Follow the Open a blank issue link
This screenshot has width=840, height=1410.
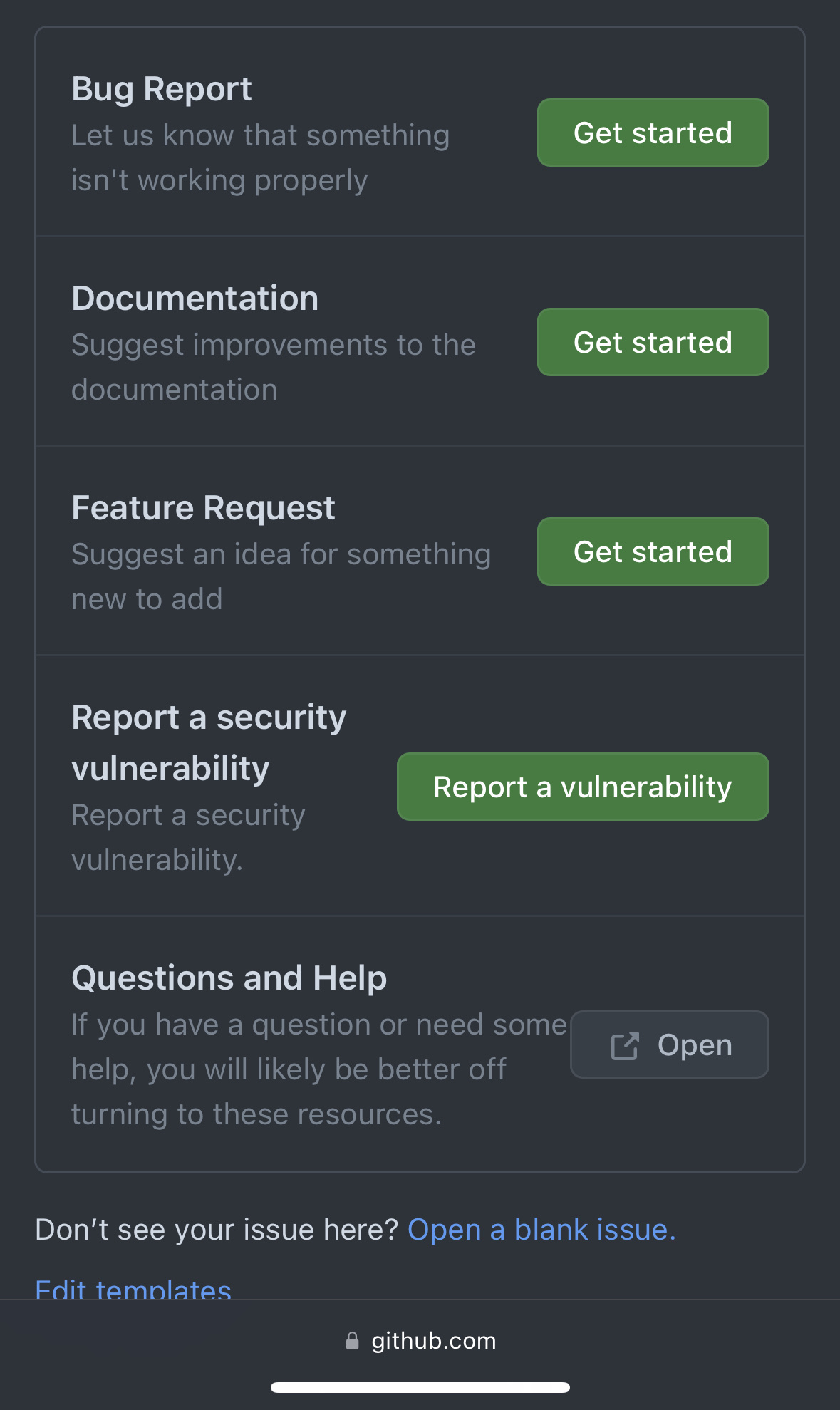(x=541, y=1230)
